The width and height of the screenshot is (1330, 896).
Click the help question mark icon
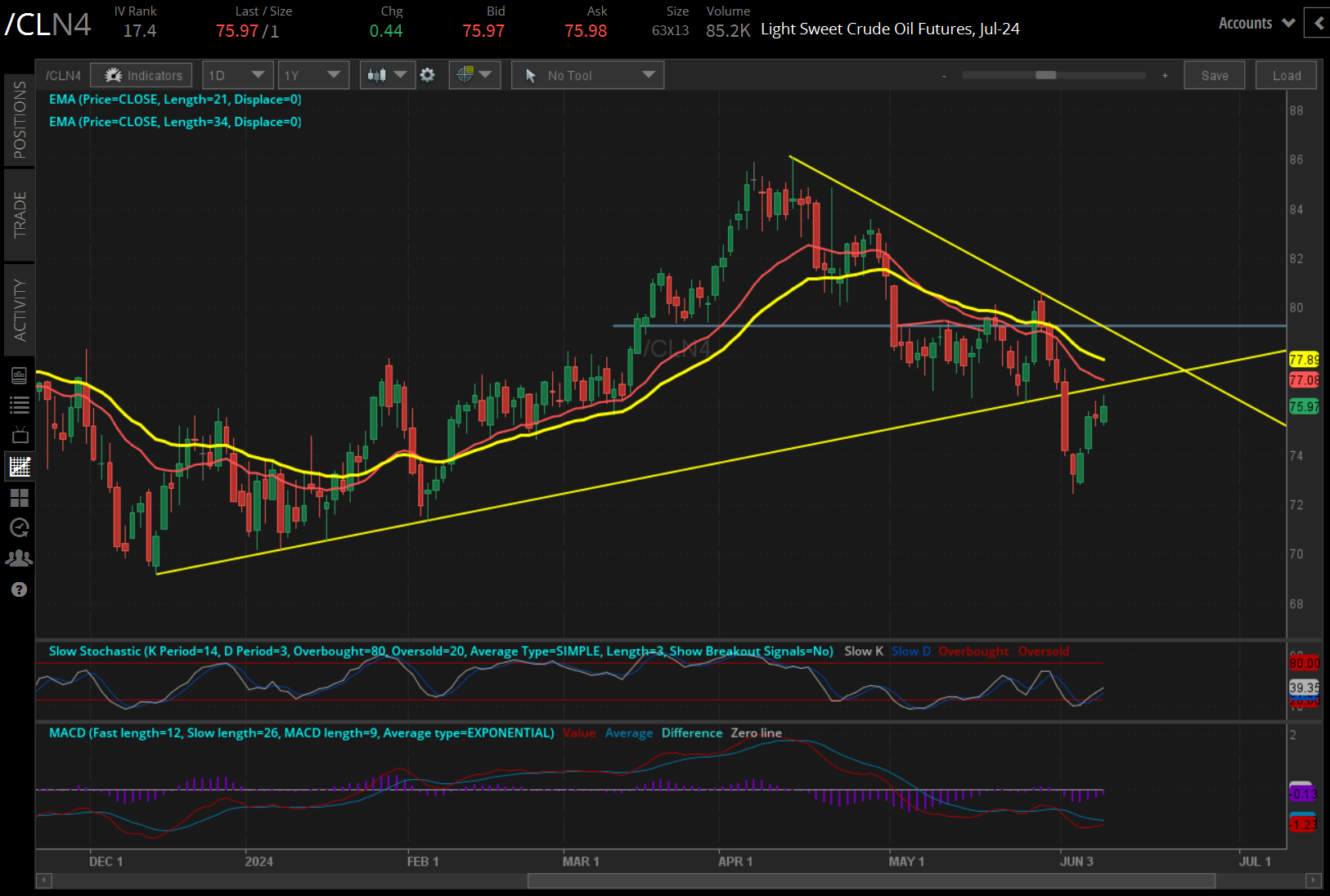point(19,589)
